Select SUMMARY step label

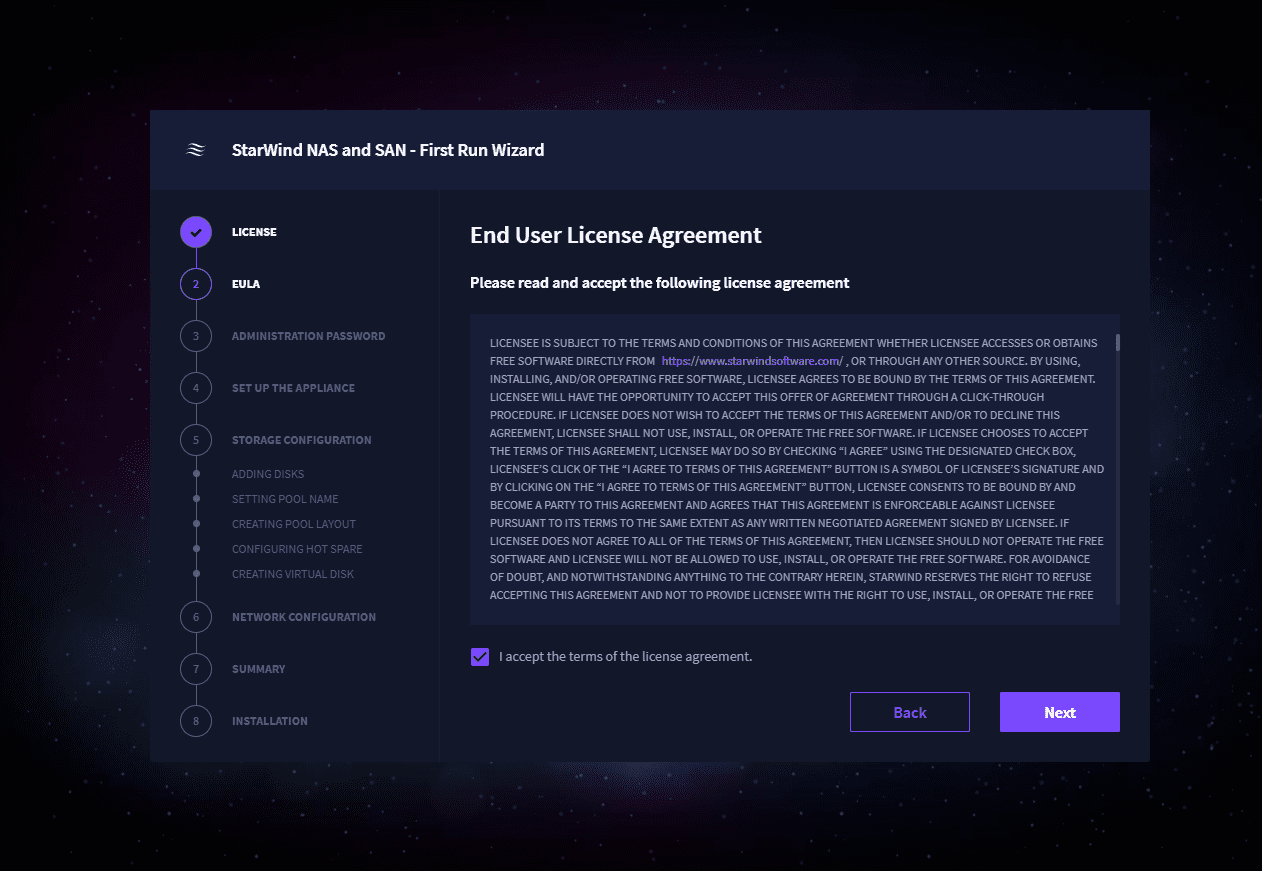(x=258, y=669)
